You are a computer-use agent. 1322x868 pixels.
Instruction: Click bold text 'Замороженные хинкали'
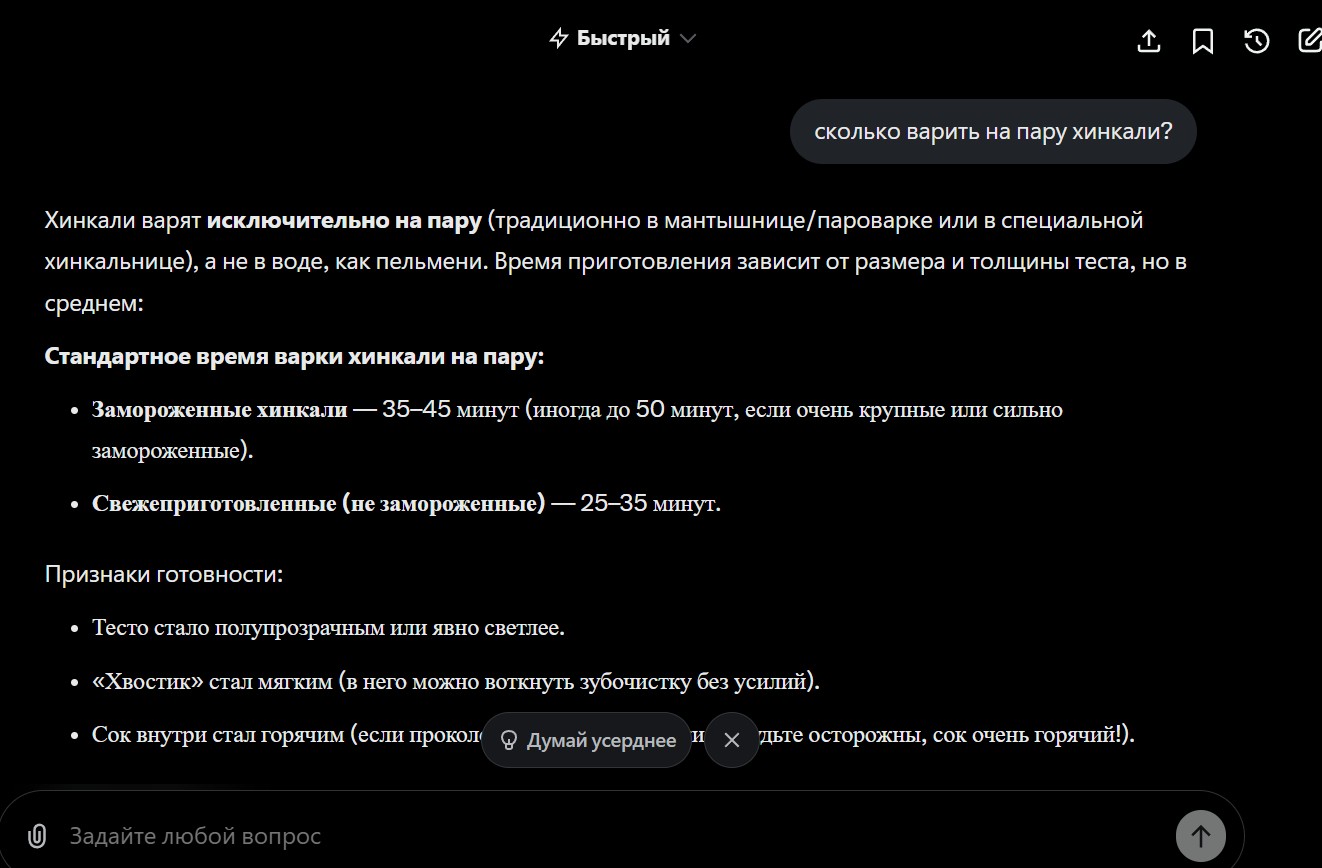[x=220, y=410]
